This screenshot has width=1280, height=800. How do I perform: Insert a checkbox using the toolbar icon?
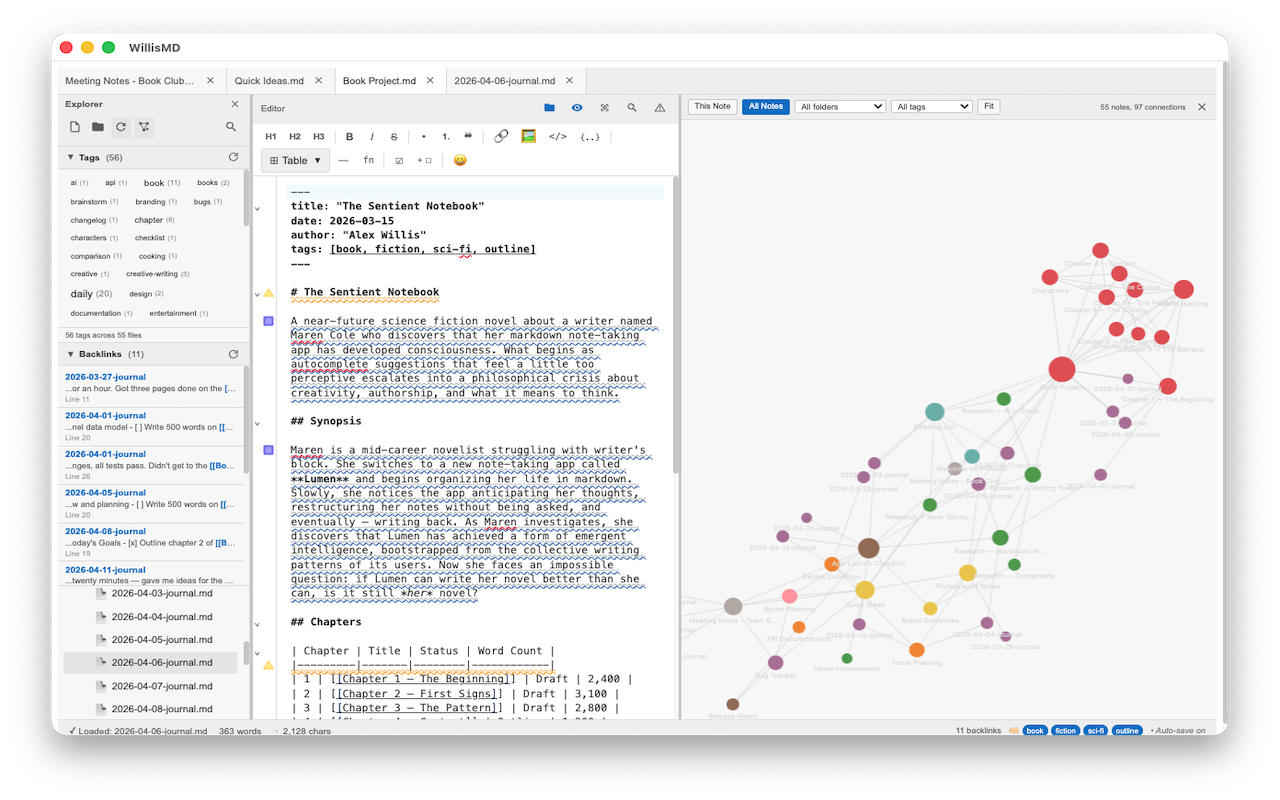pyautogui.click(x=399, y=160)
